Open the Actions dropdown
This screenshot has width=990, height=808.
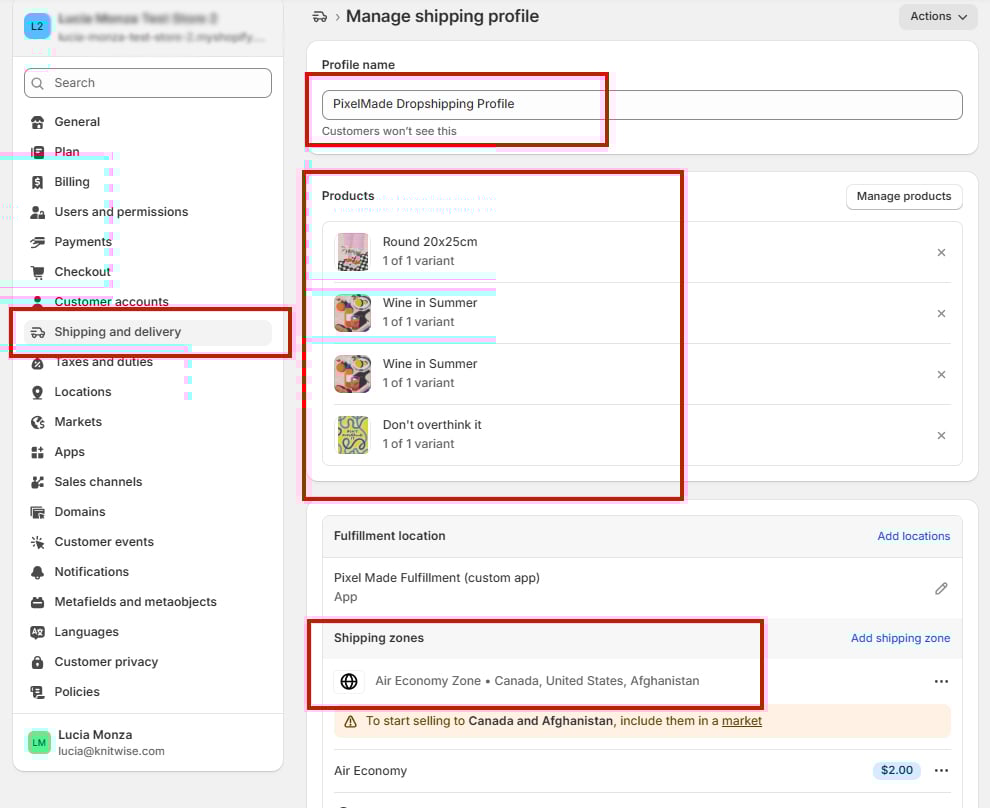tap(937, 17)
